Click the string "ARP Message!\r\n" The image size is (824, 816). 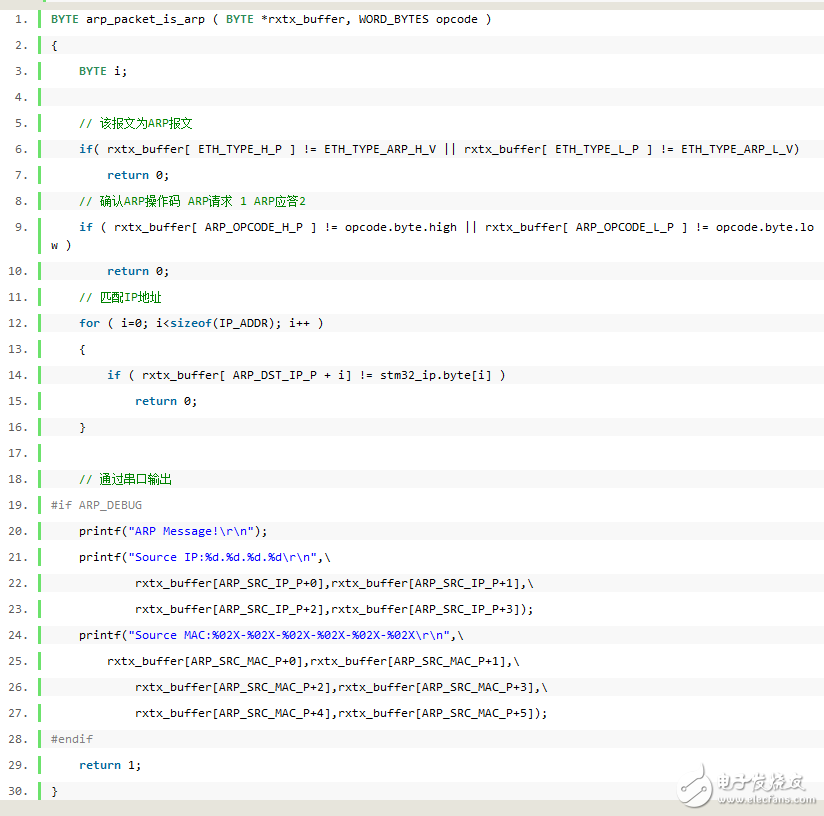point(191,531)
